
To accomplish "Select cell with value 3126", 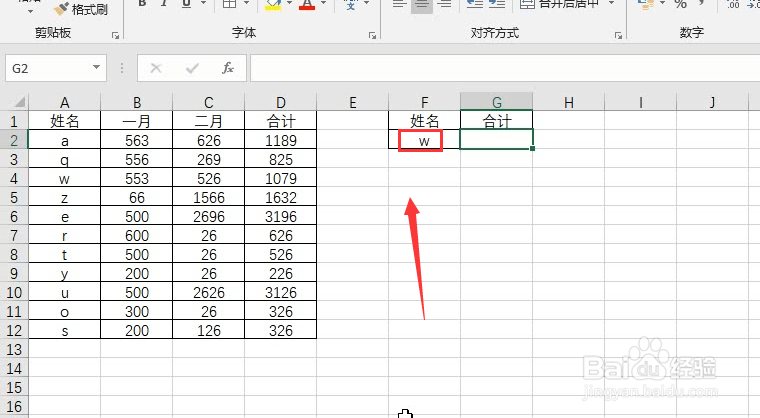I will tap(281, 292).
